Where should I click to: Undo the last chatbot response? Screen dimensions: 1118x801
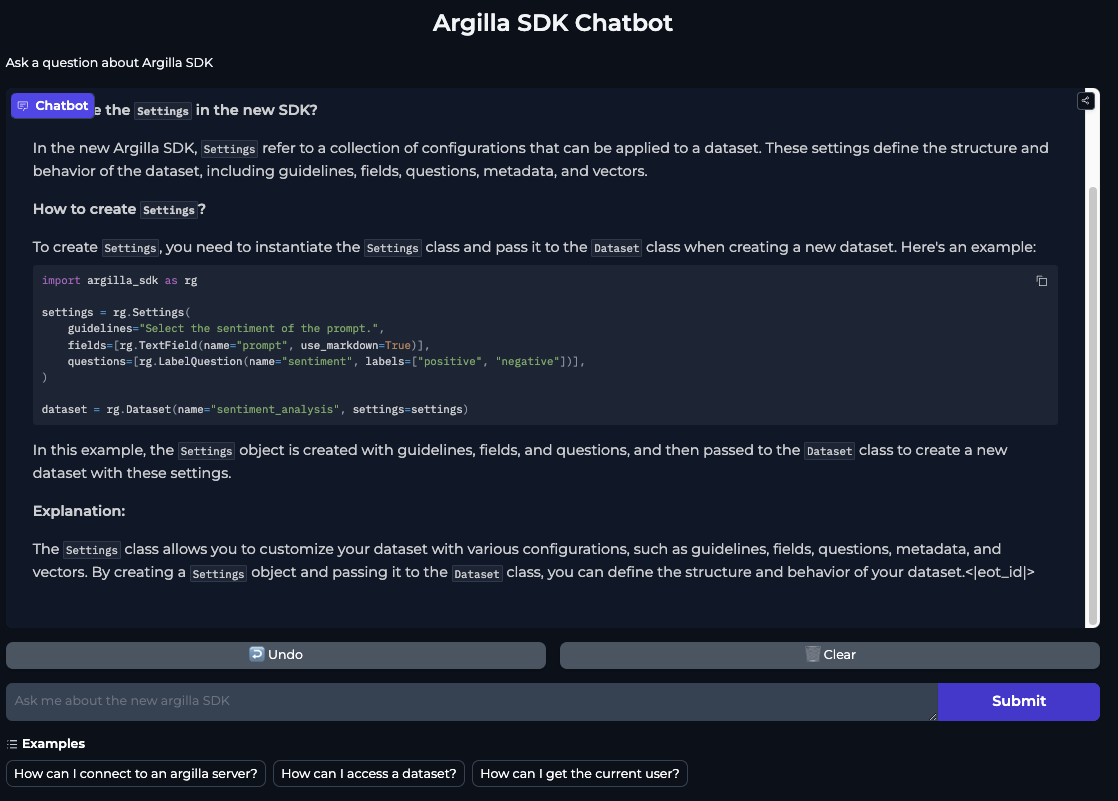coord(275,655)
